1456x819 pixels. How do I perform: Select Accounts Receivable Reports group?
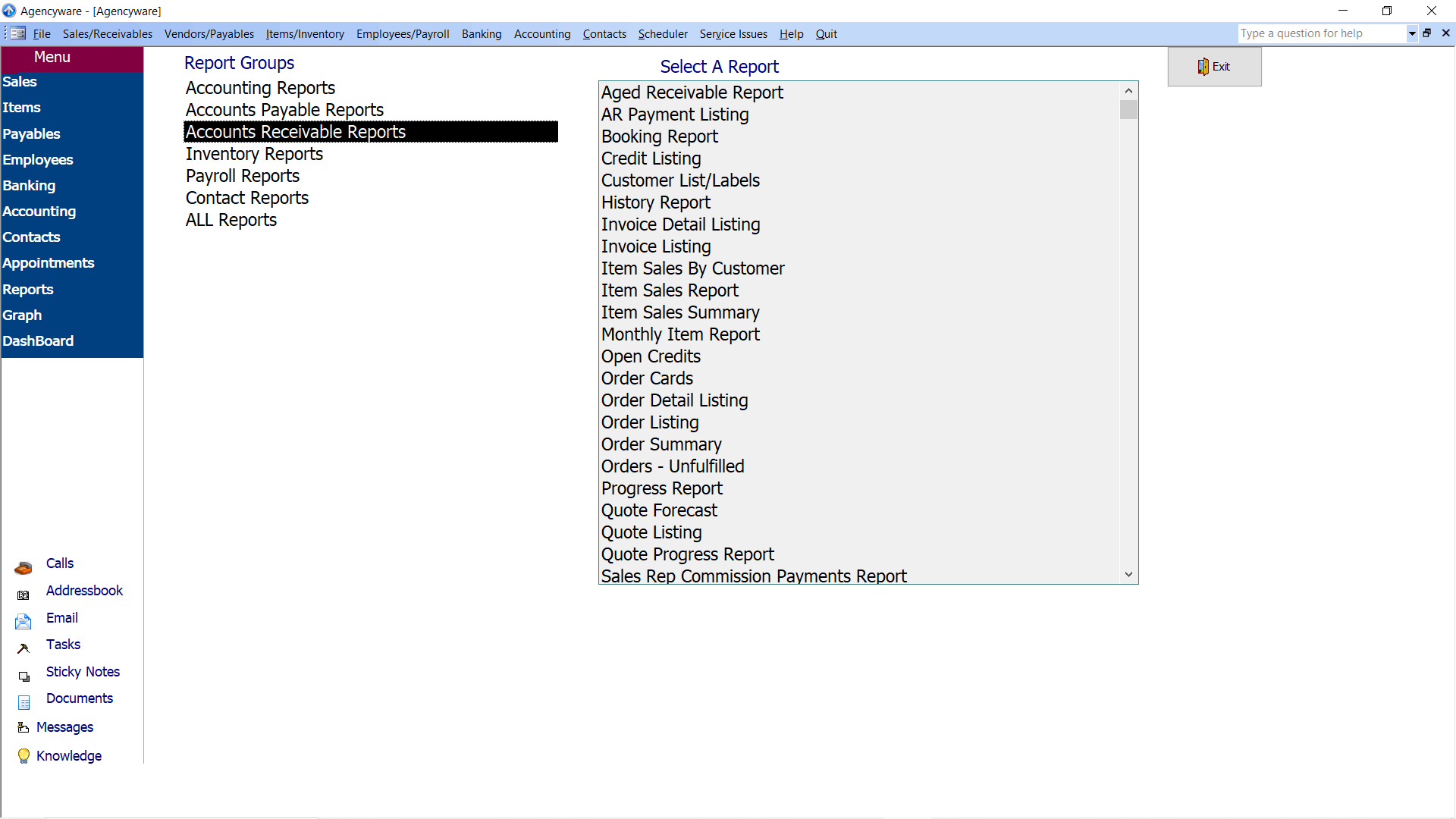tap(371, 132)
